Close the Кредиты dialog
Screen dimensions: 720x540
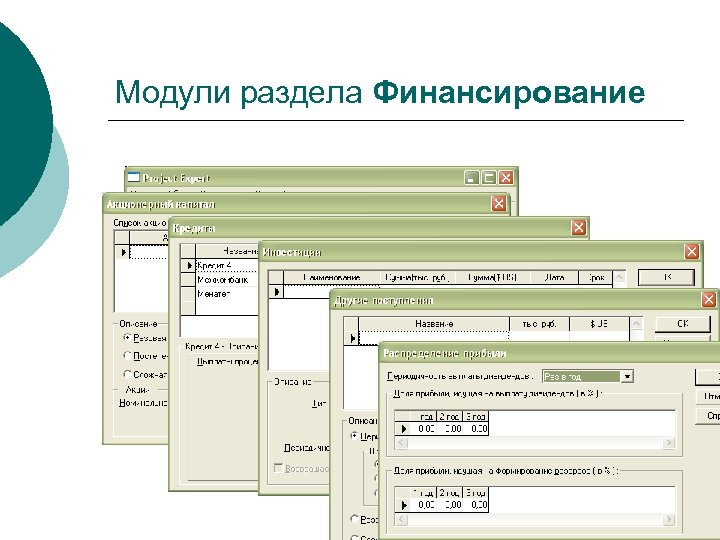point(579,227)
